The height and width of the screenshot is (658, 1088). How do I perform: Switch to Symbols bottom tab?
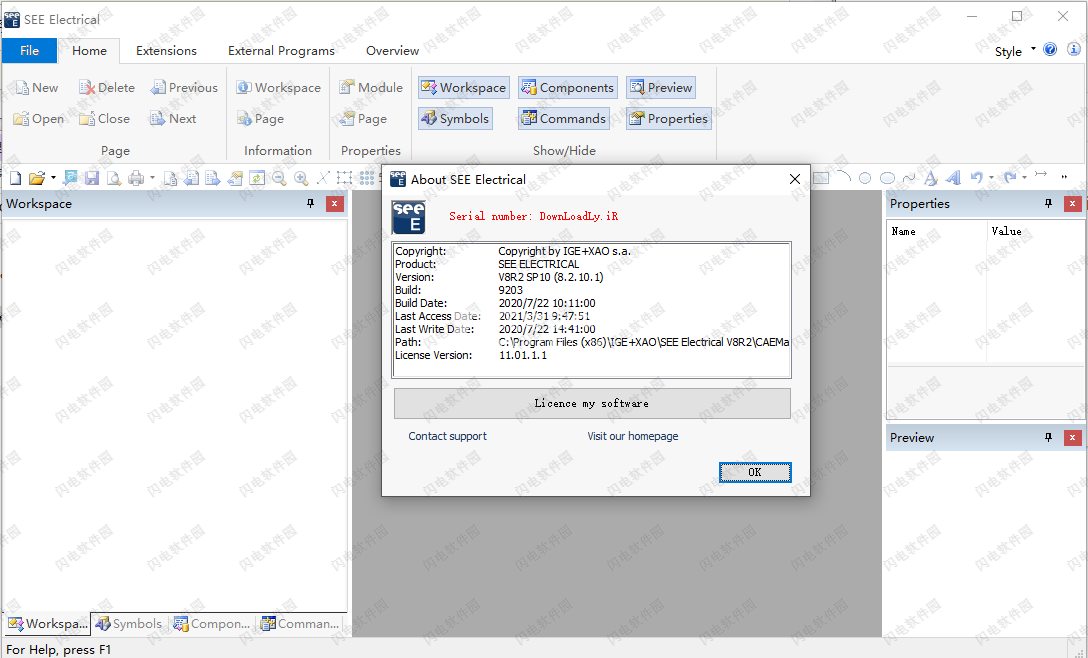click(x=128, y=623)
